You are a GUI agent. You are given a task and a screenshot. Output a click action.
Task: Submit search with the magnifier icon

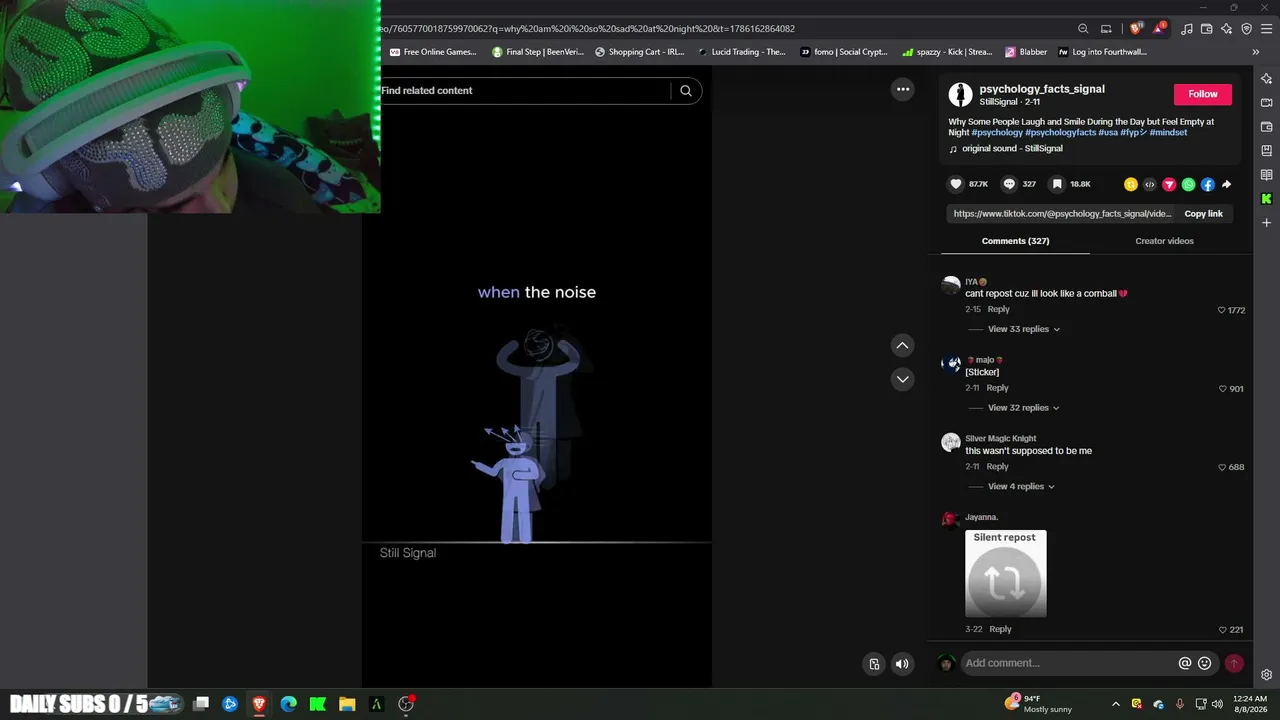686,90
